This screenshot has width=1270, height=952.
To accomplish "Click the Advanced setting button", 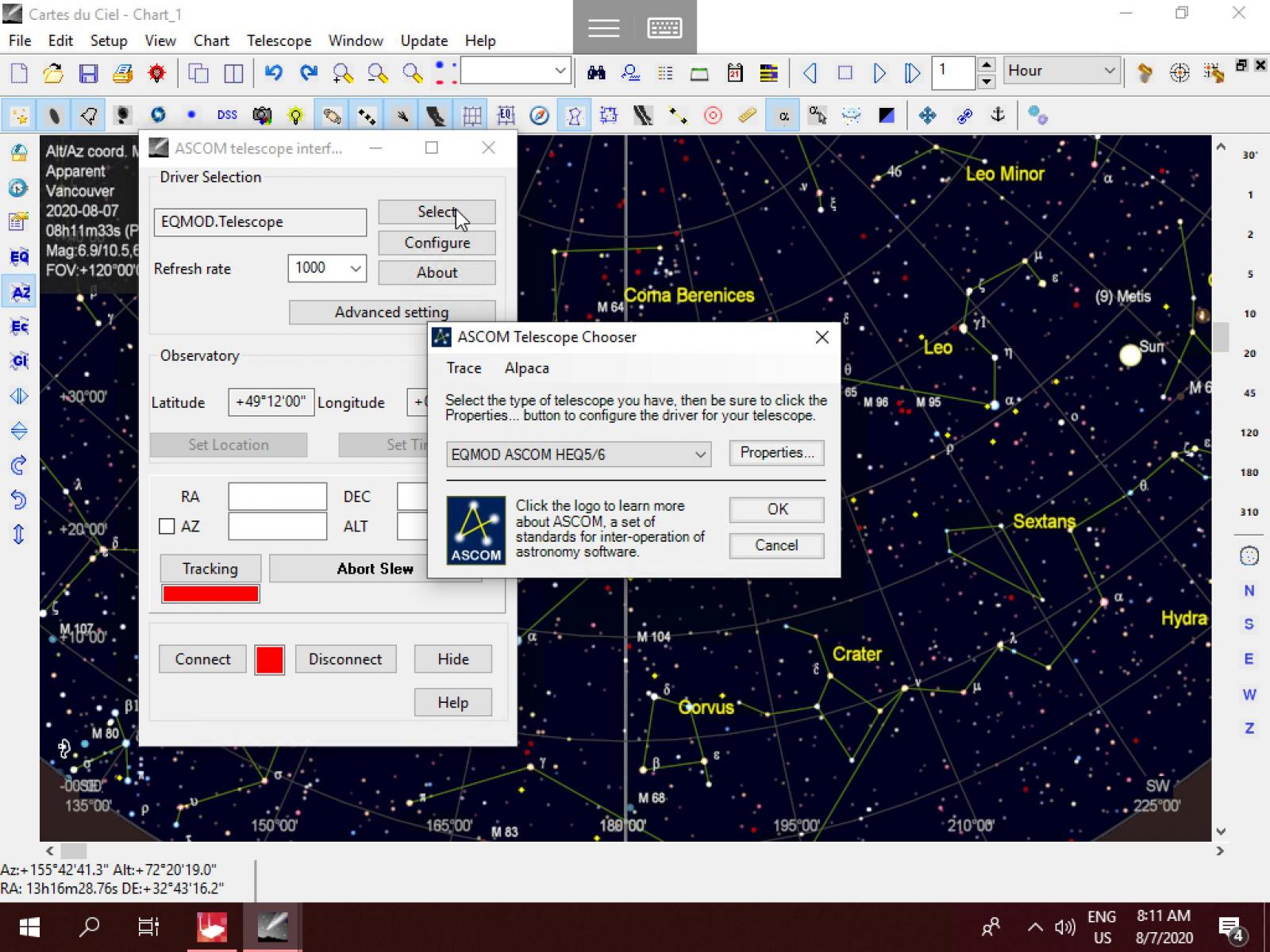I will pyautogui.click(x=392, y=312).
